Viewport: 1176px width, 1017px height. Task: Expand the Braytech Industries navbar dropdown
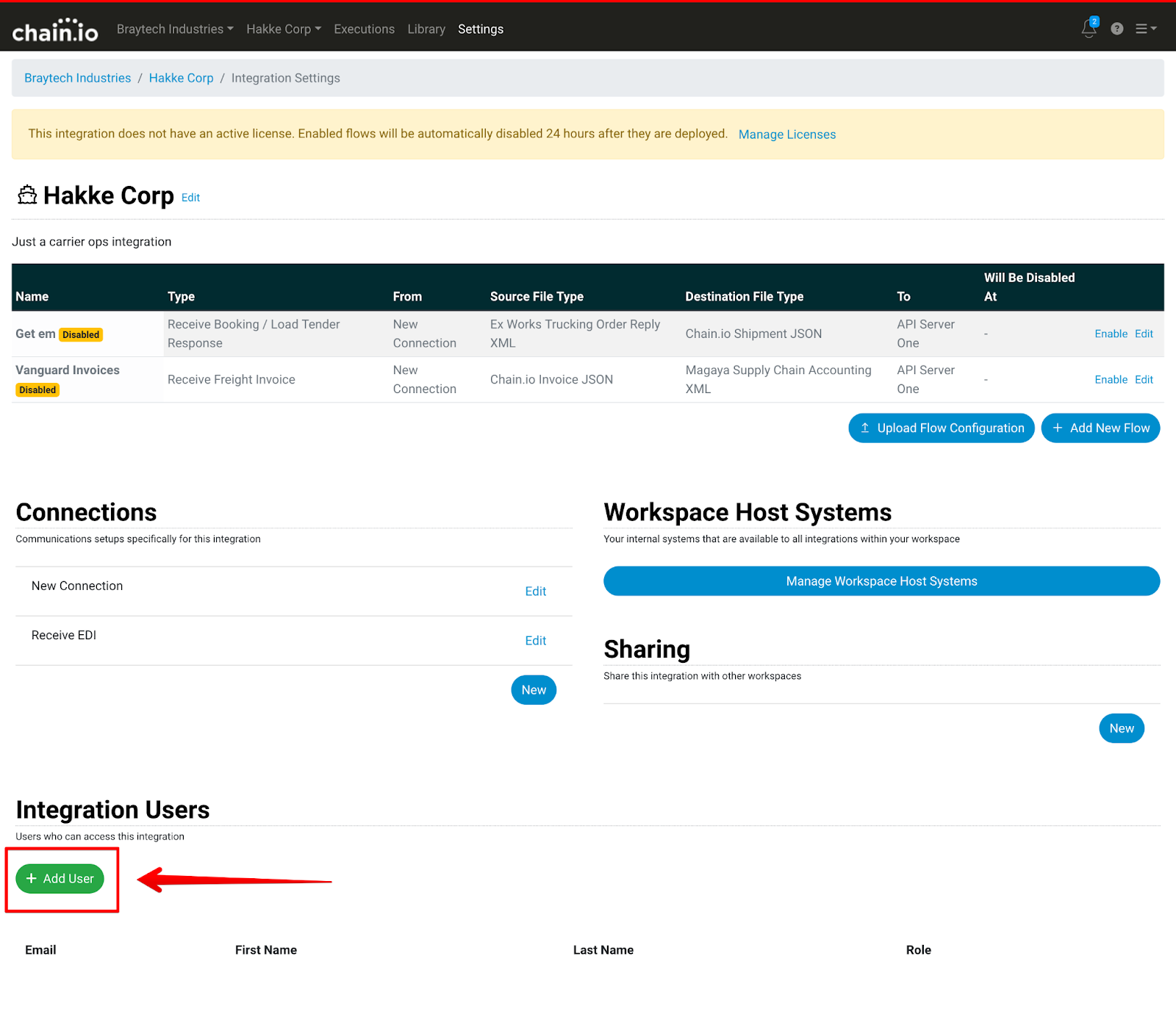[x=175, y=29]
